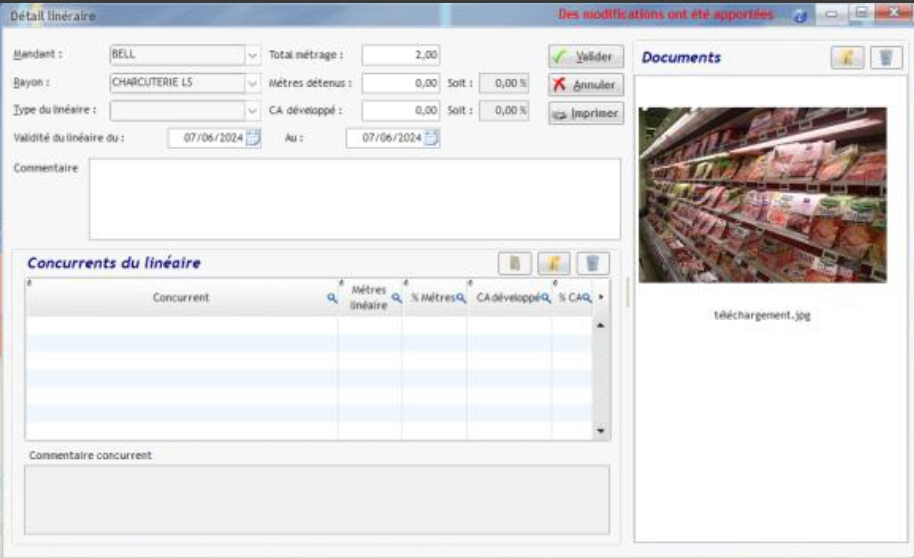914x558 pixels.
Task: Click the new competitor icon above the table
Action: point(515,263)
